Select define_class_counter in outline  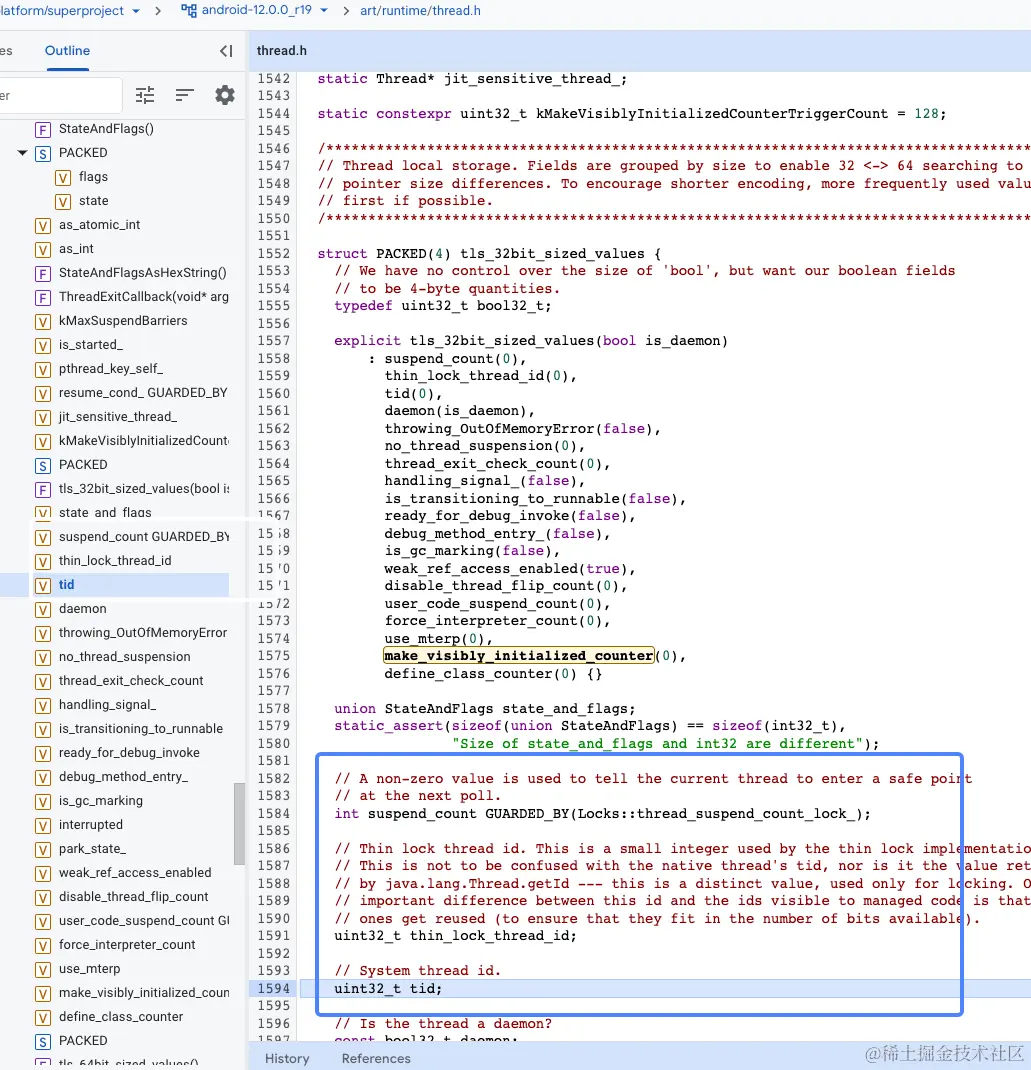point(121,1017)
